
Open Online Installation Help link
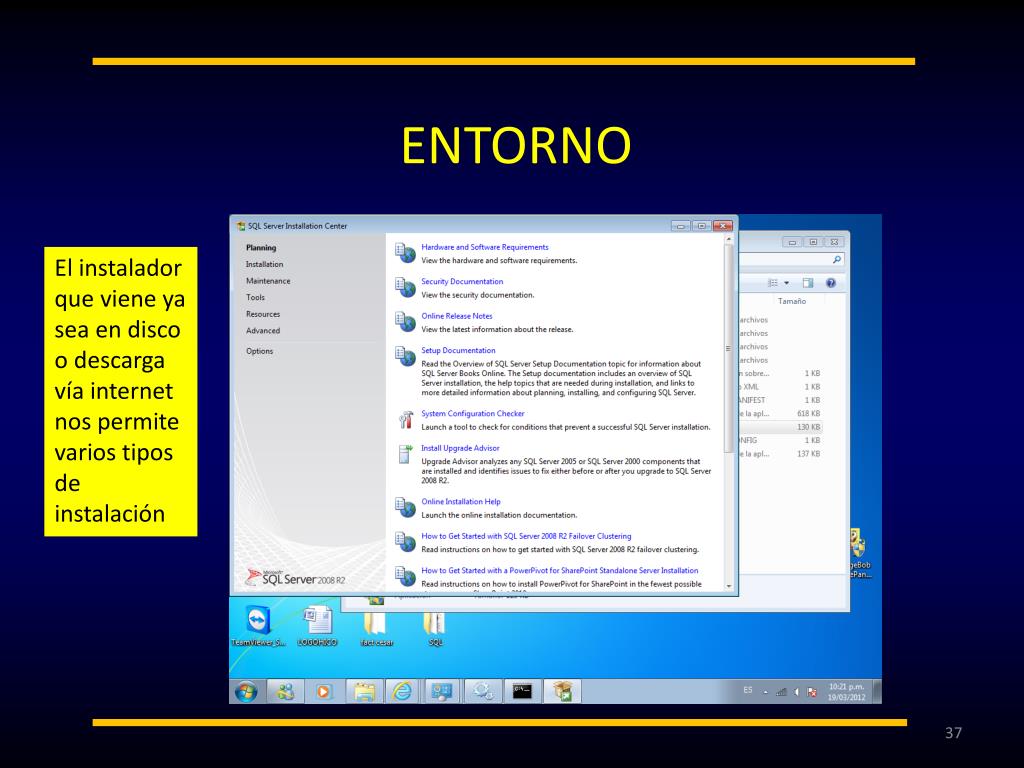[x=461, y=502]
